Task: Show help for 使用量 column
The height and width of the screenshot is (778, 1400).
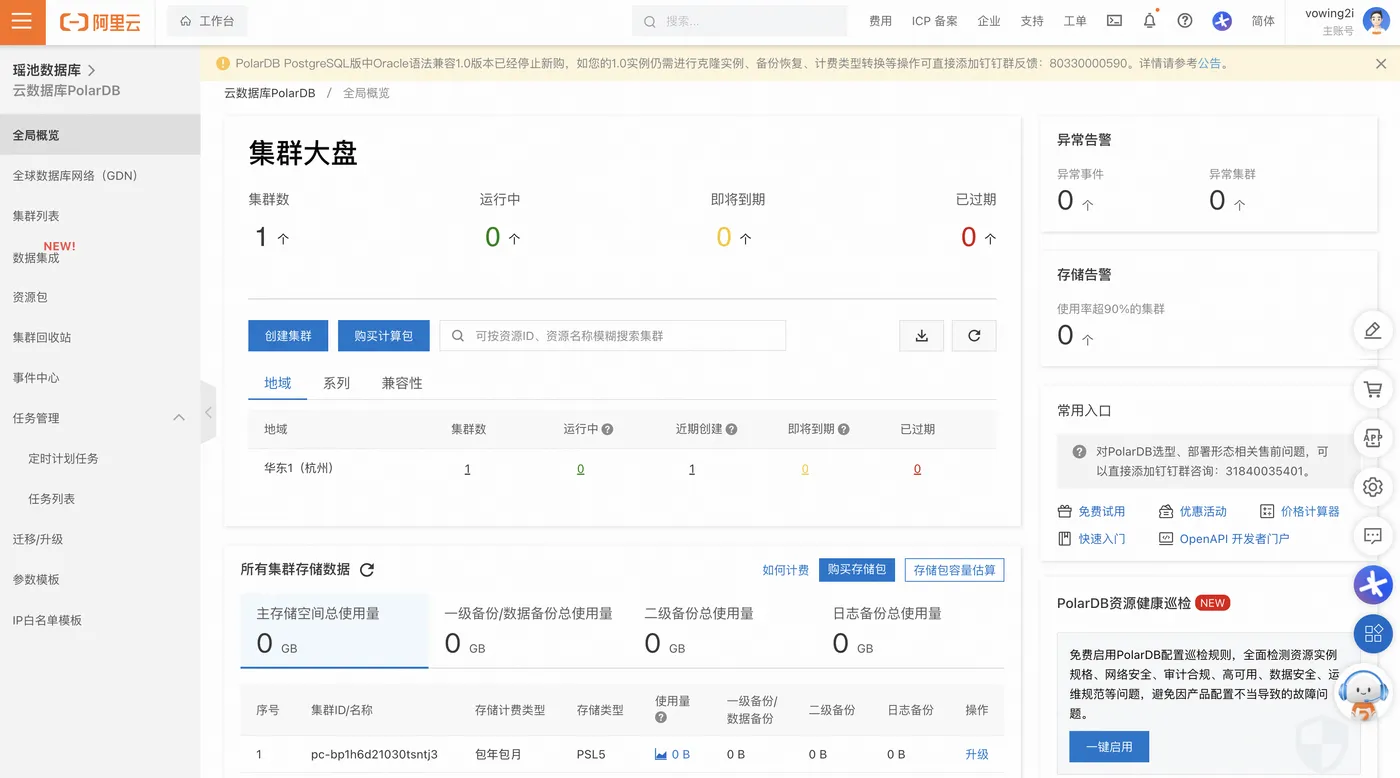Action: pyautogui.click(x=661, y=718)
